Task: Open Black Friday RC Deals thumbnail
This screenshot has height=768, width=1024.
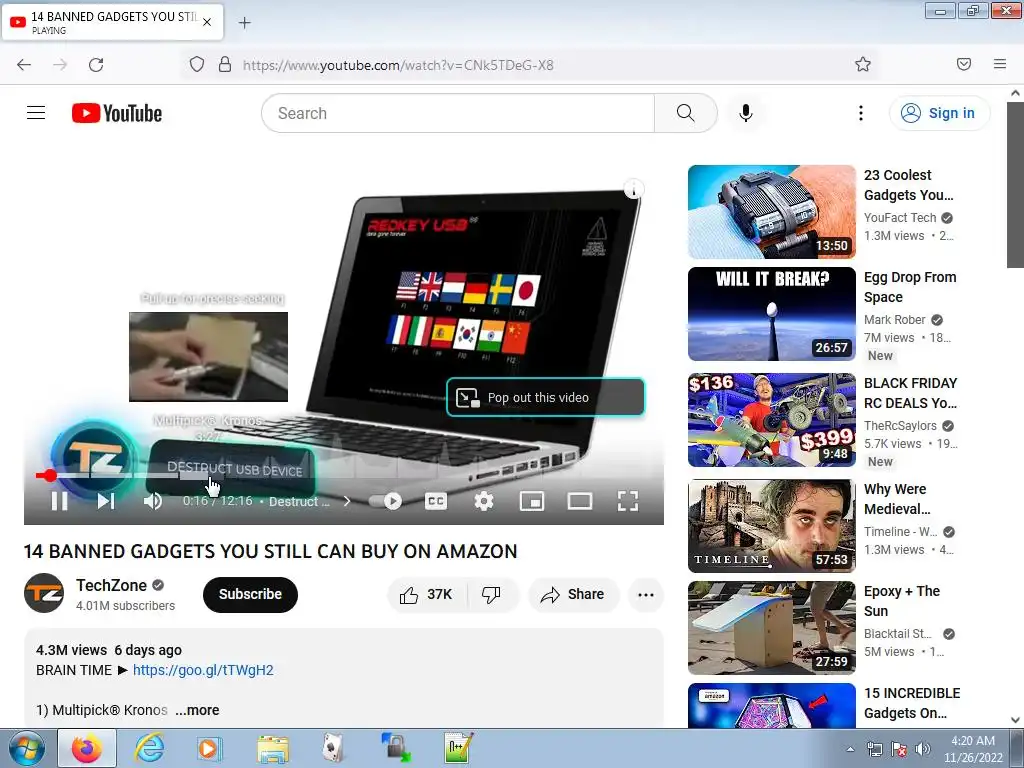Action: [771, 420]
